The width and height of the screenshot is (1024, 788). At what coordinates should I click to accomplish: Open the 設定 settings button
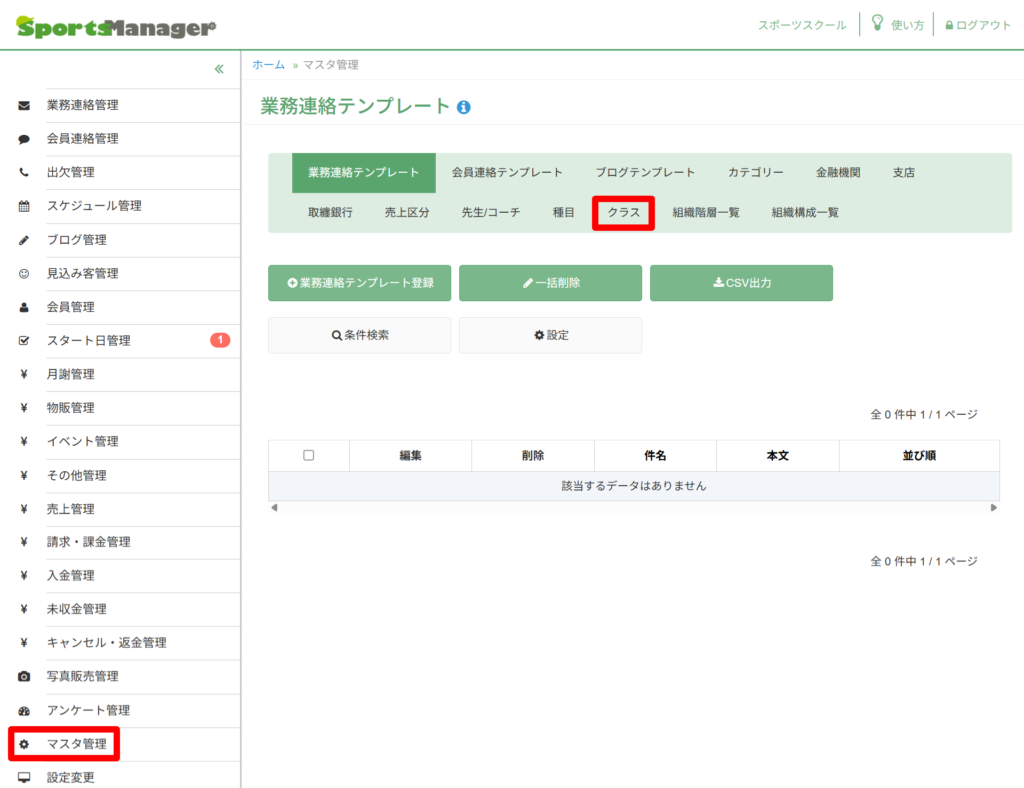550,335
